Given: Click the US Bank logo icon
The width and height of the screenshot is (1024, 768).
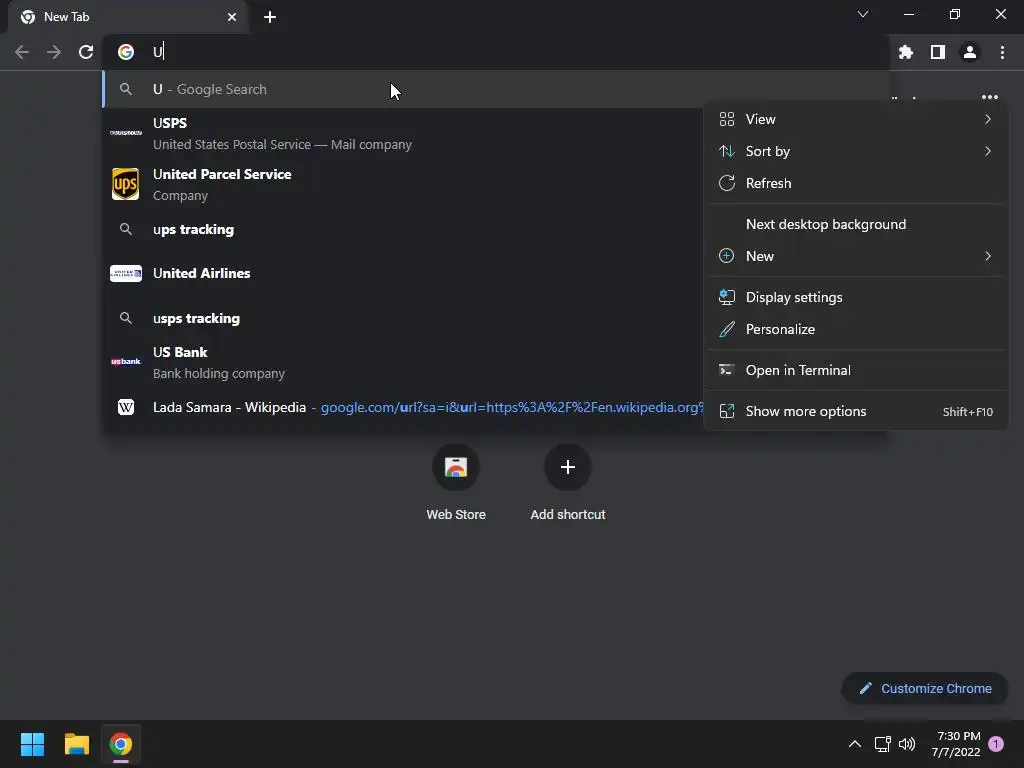Looking at the screenshot, I should click(125, 361).
